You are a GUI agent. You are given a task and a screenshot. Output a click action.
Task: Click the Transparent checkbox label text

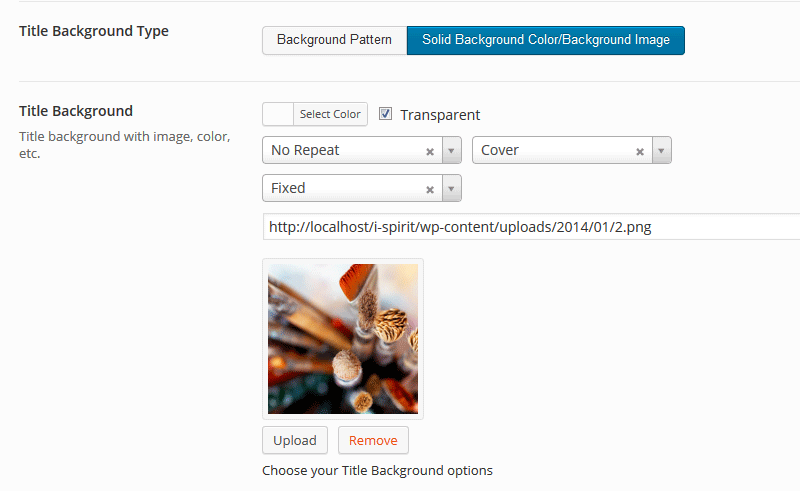pyautogui.click(x=440, y=115)
